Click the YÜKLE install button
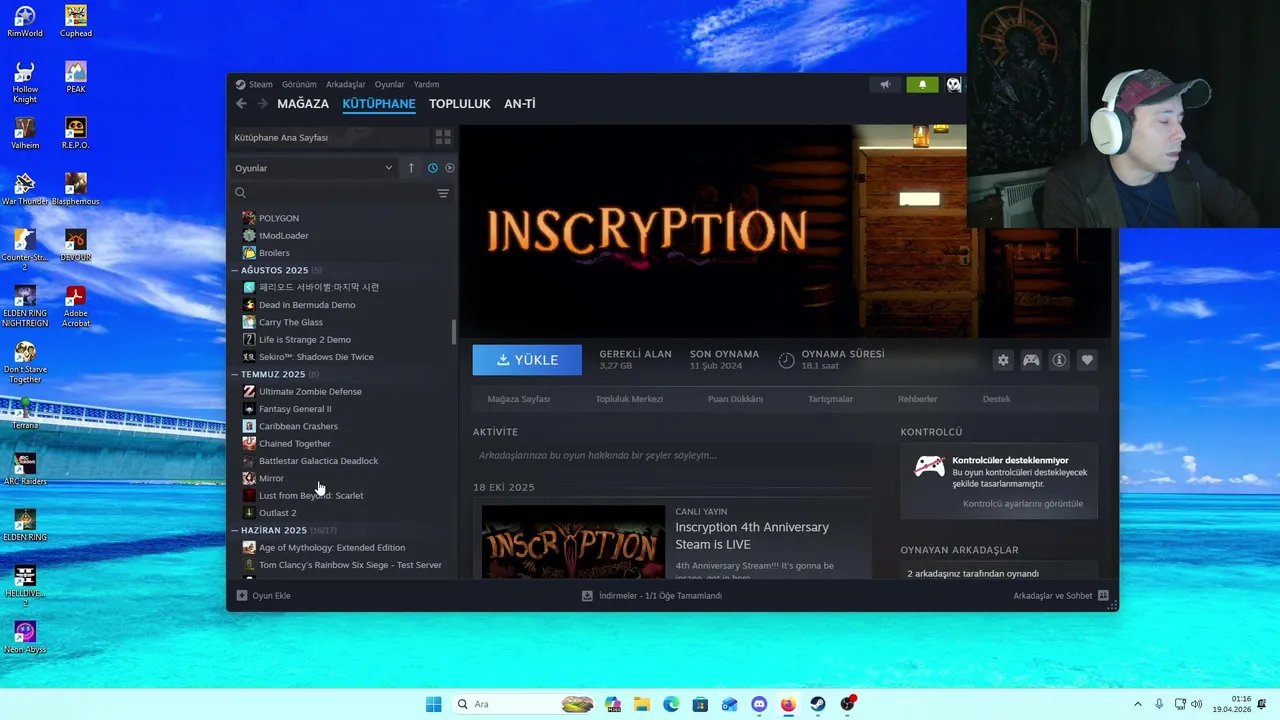 pyautogui.click(x=527, y=360)
